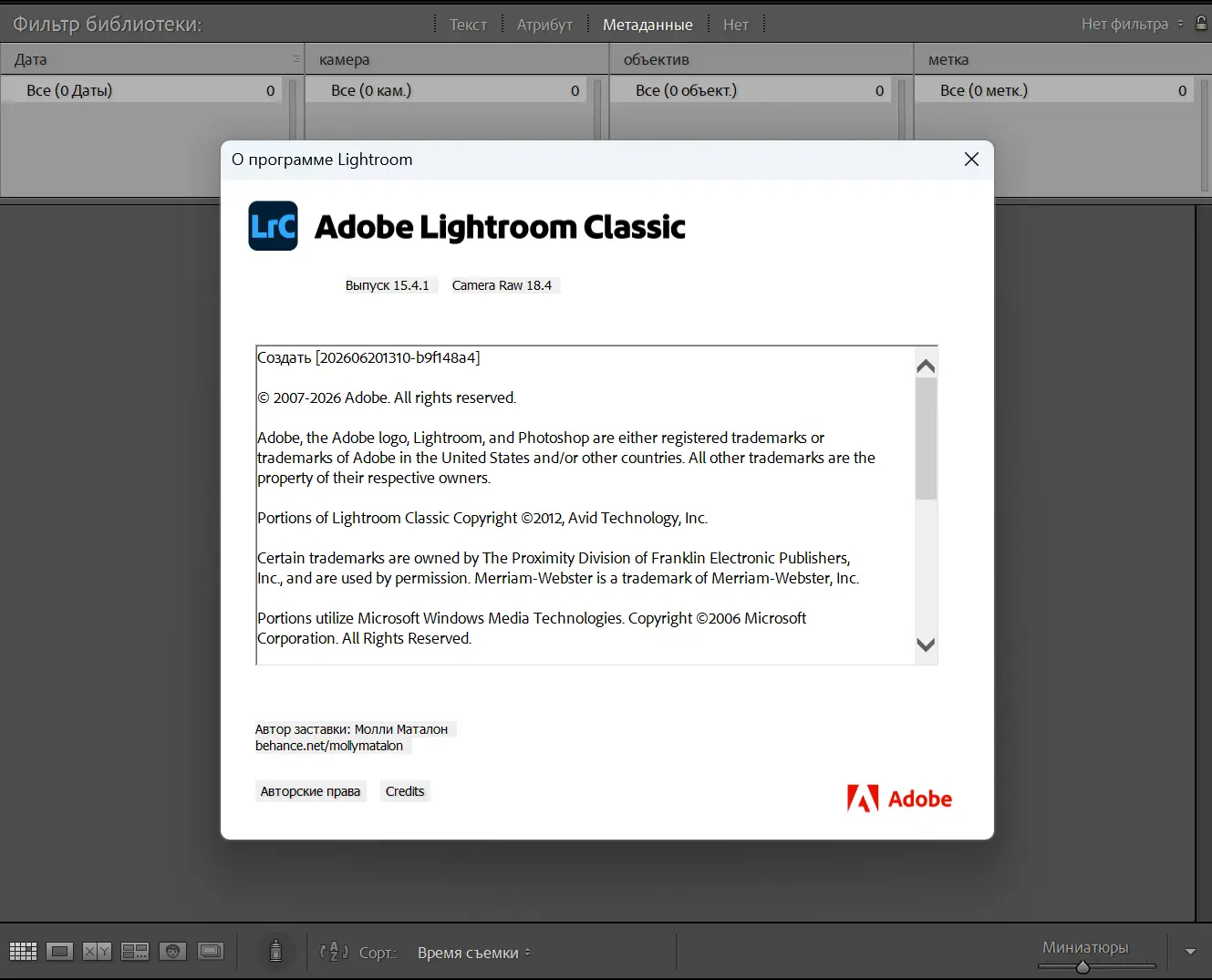
Task: Click the build number Создать text
Action: 368,357
